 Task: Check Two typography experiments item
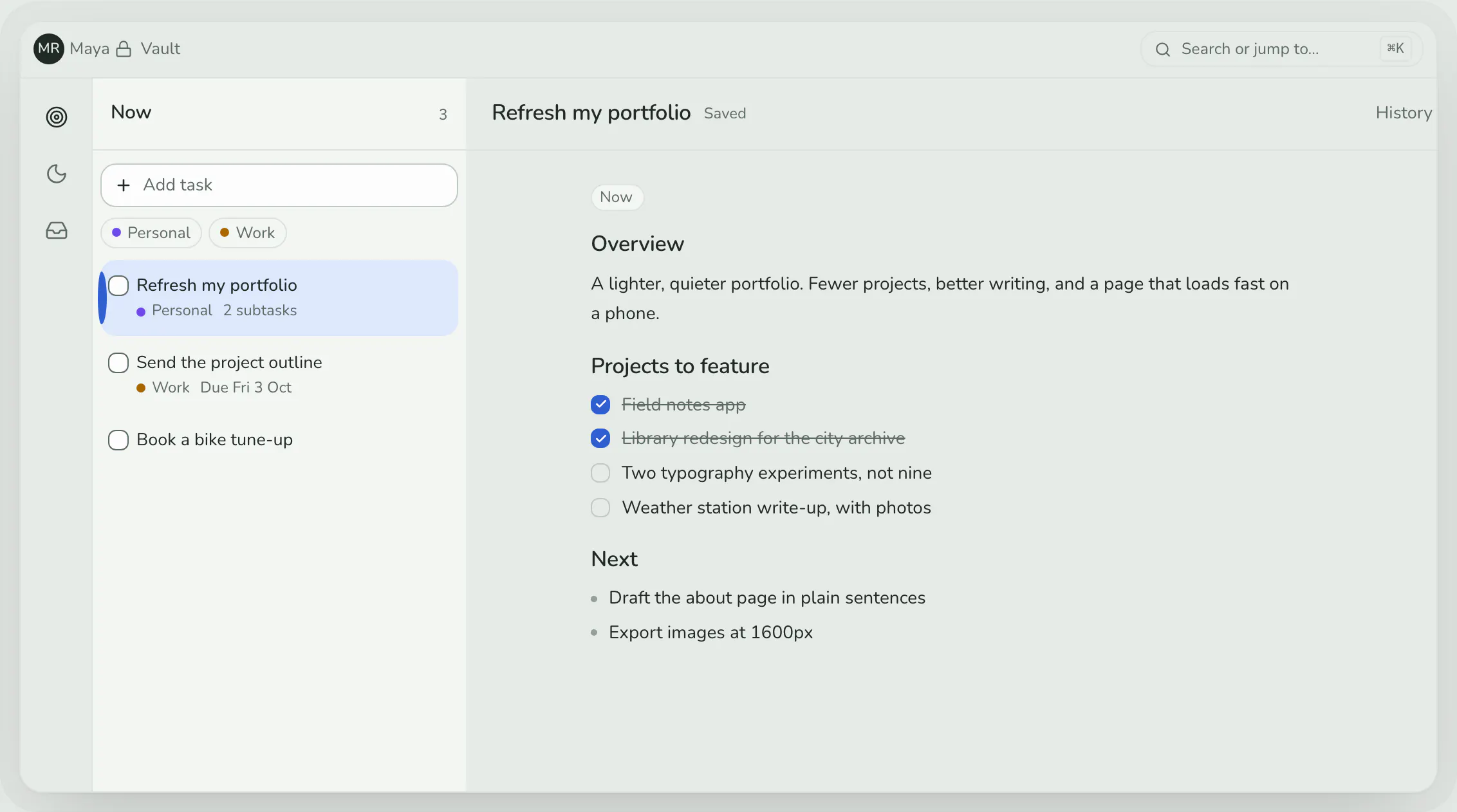[x=600, y=473]
